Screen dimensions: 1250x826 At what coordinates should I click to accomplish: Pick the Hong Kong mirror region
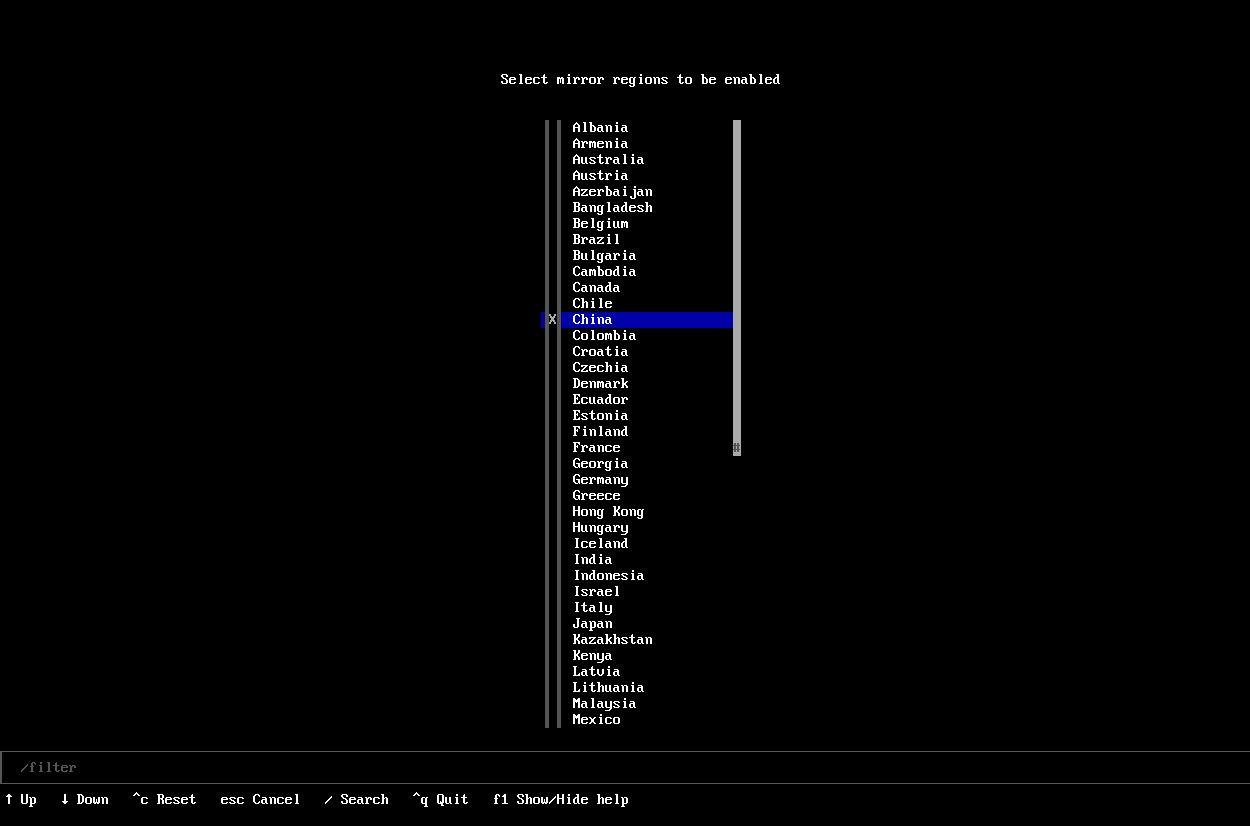pos(608,512)
